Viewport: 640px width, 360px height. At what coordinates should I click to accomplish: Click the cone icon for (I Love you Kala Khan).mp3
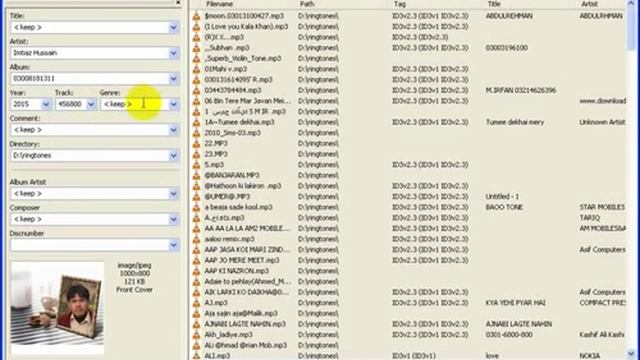tap(196, 27)
